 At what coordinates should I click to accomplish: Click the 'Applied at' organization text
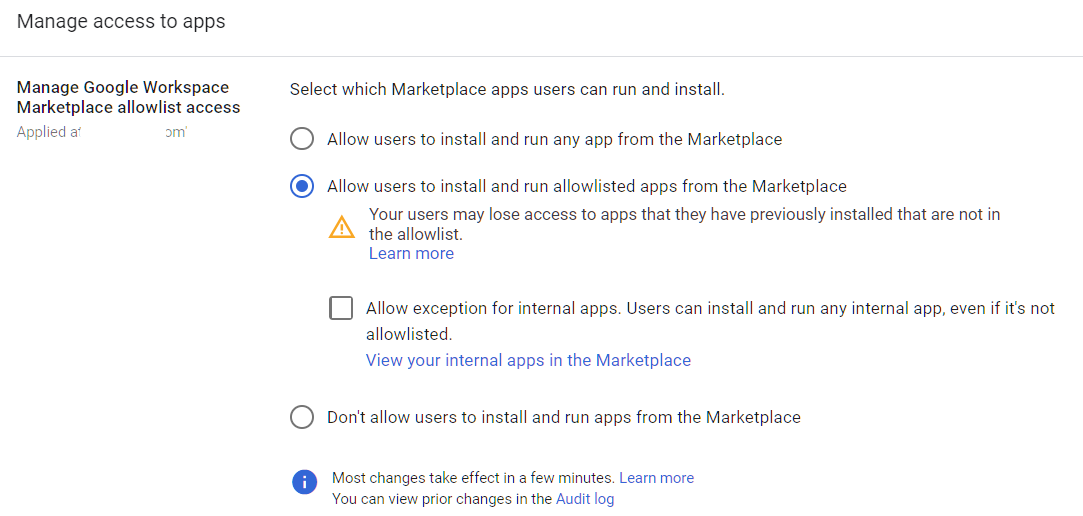coord(102,132)
